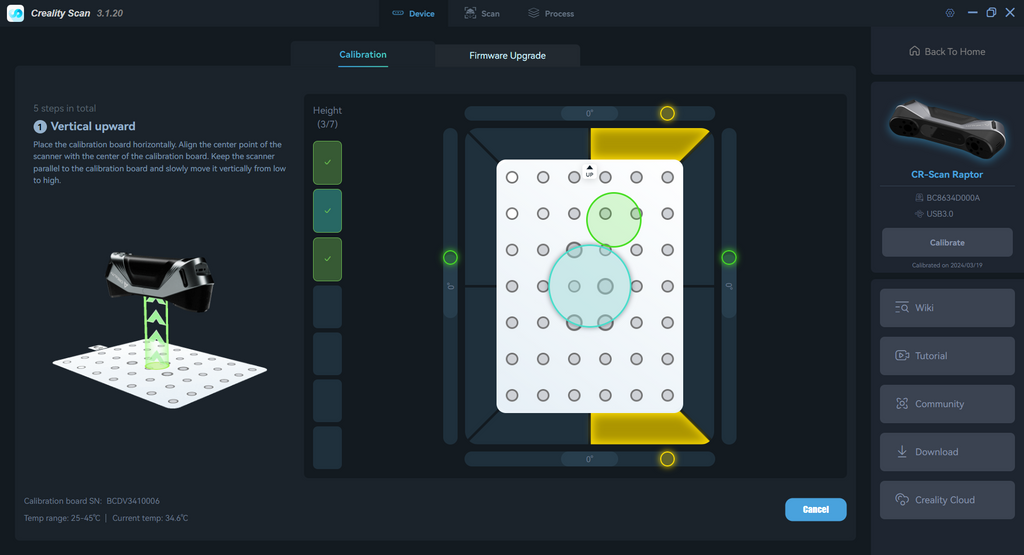1024x555 pixels.
Task: Select the Calibration tab
Action: pos(362,55)
